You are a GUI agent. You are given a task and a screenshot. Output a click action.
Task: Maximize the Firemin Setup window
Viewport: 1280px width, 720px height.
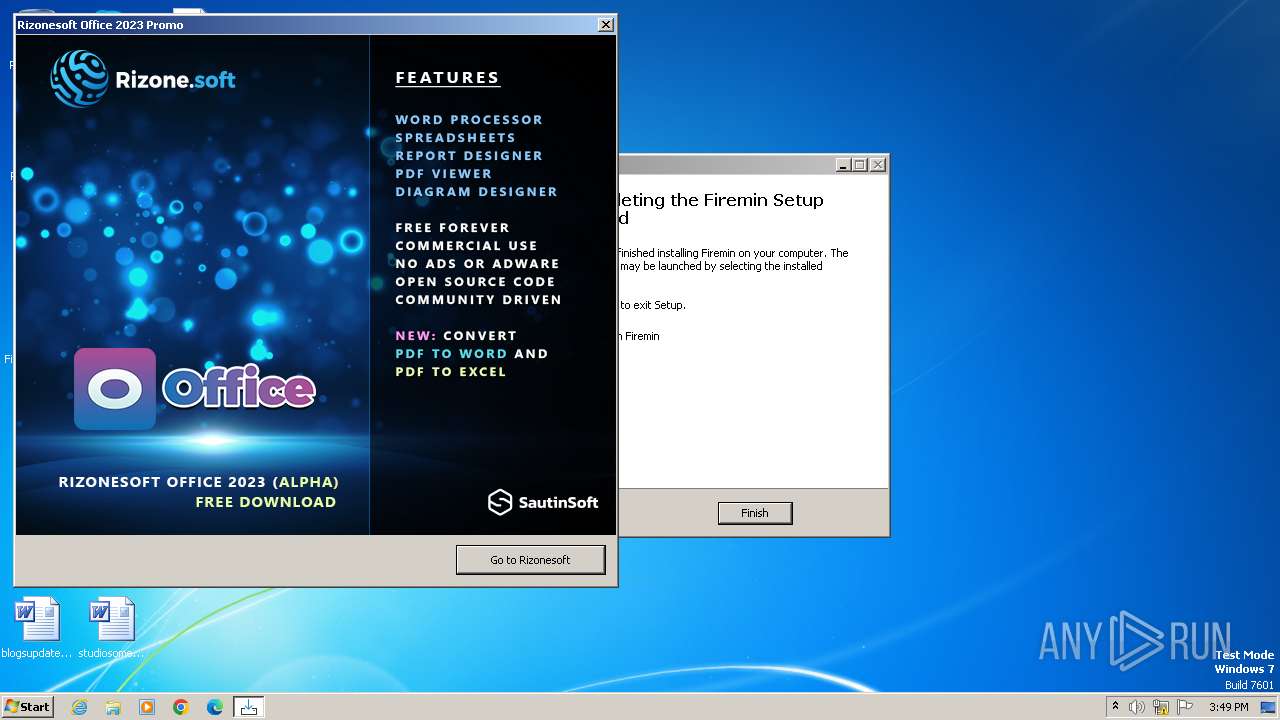(x=860, y=165)
